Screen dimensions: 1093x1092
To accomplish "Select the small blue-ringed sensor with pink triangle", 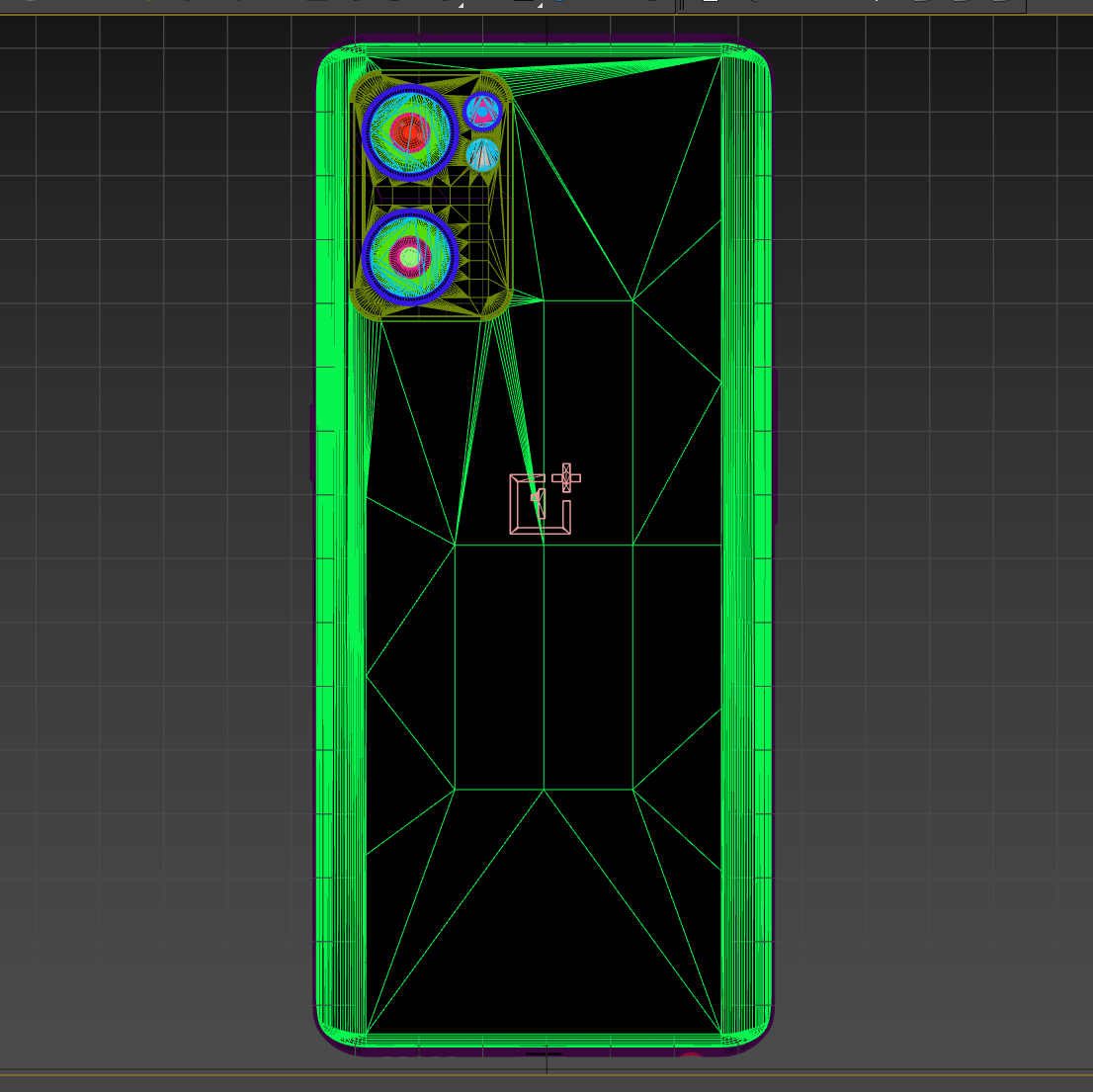I will click(x=482, y=112).
